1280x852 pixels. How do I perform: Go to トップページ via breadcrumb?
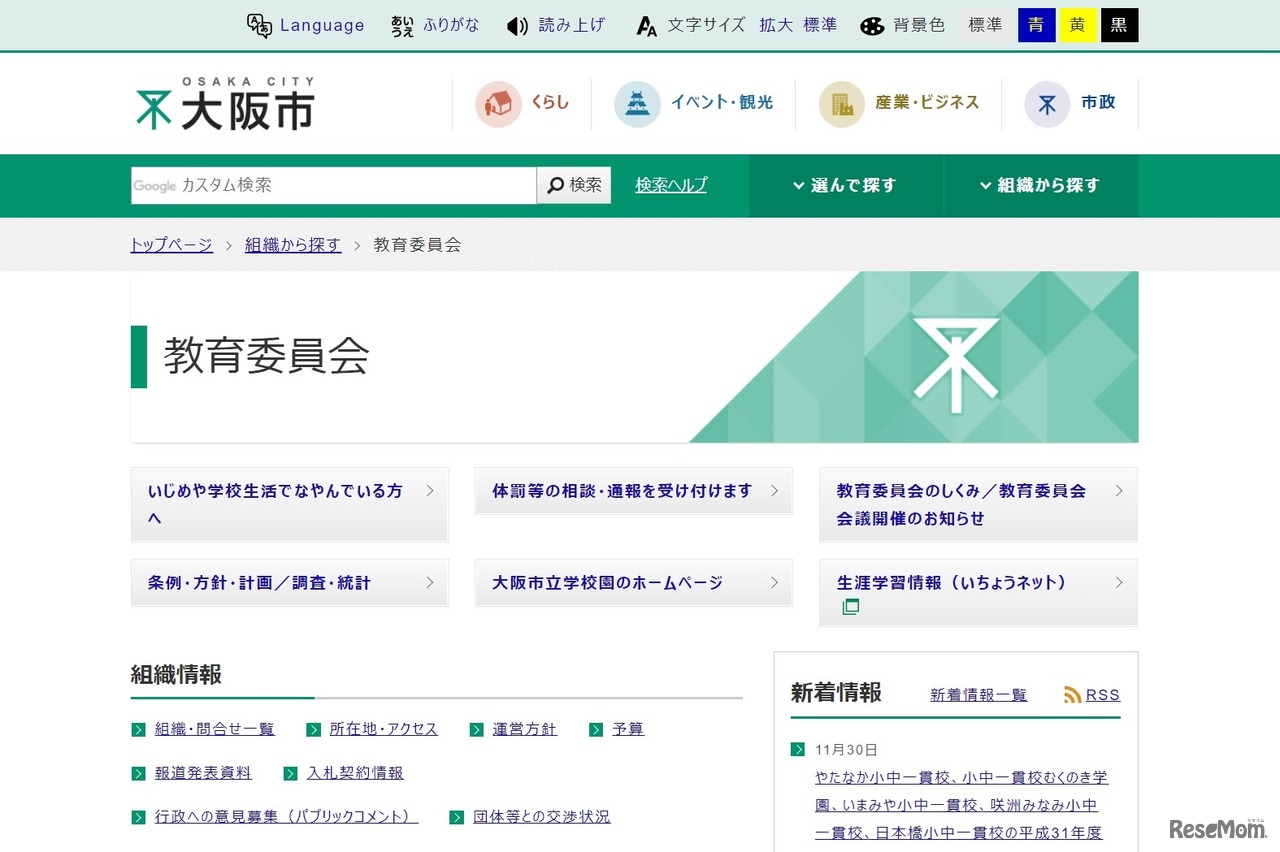[x=170, y=244]
